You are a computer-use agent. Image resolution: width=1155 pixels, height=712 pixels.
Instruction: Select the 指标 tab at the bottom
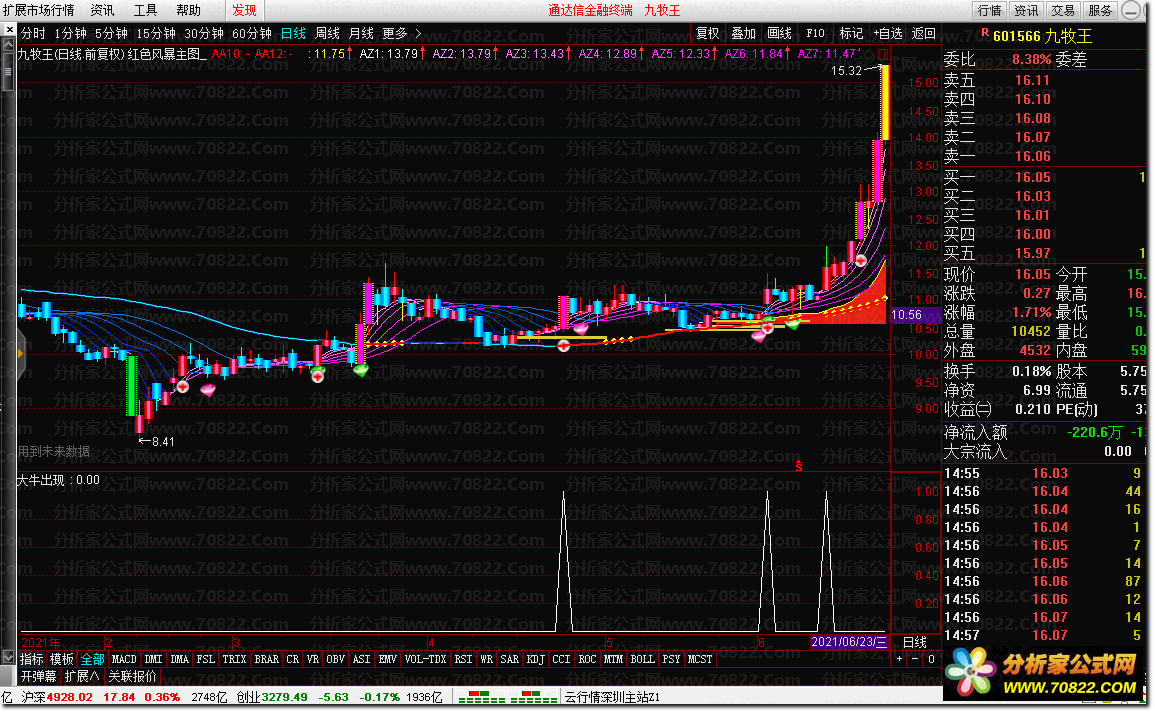(32, 659)
